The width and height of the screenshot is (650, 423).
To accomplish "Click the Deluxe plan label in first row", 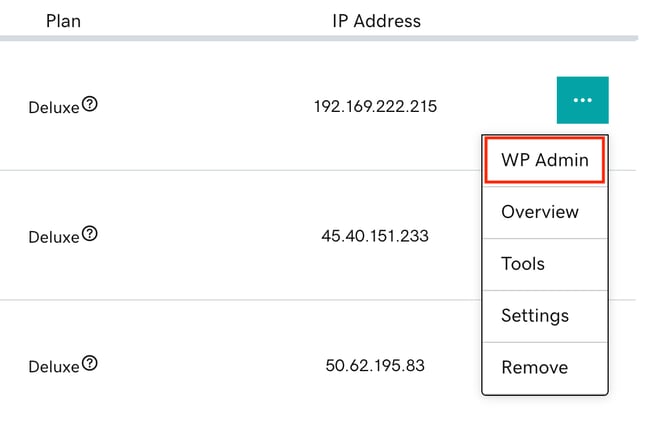I will pos(53,106).
